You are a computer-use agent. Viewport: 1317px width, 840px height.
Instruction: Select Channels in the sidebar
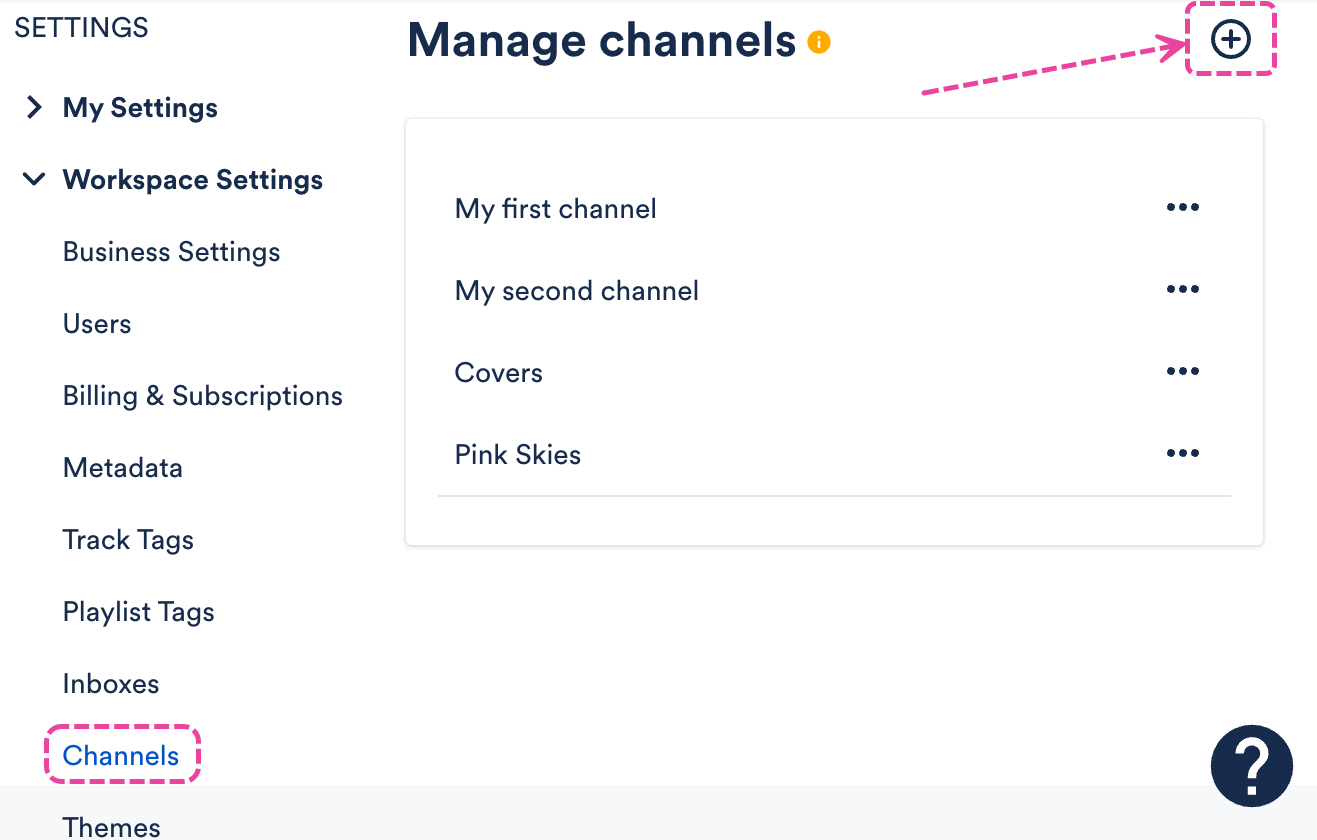point(121,756)
